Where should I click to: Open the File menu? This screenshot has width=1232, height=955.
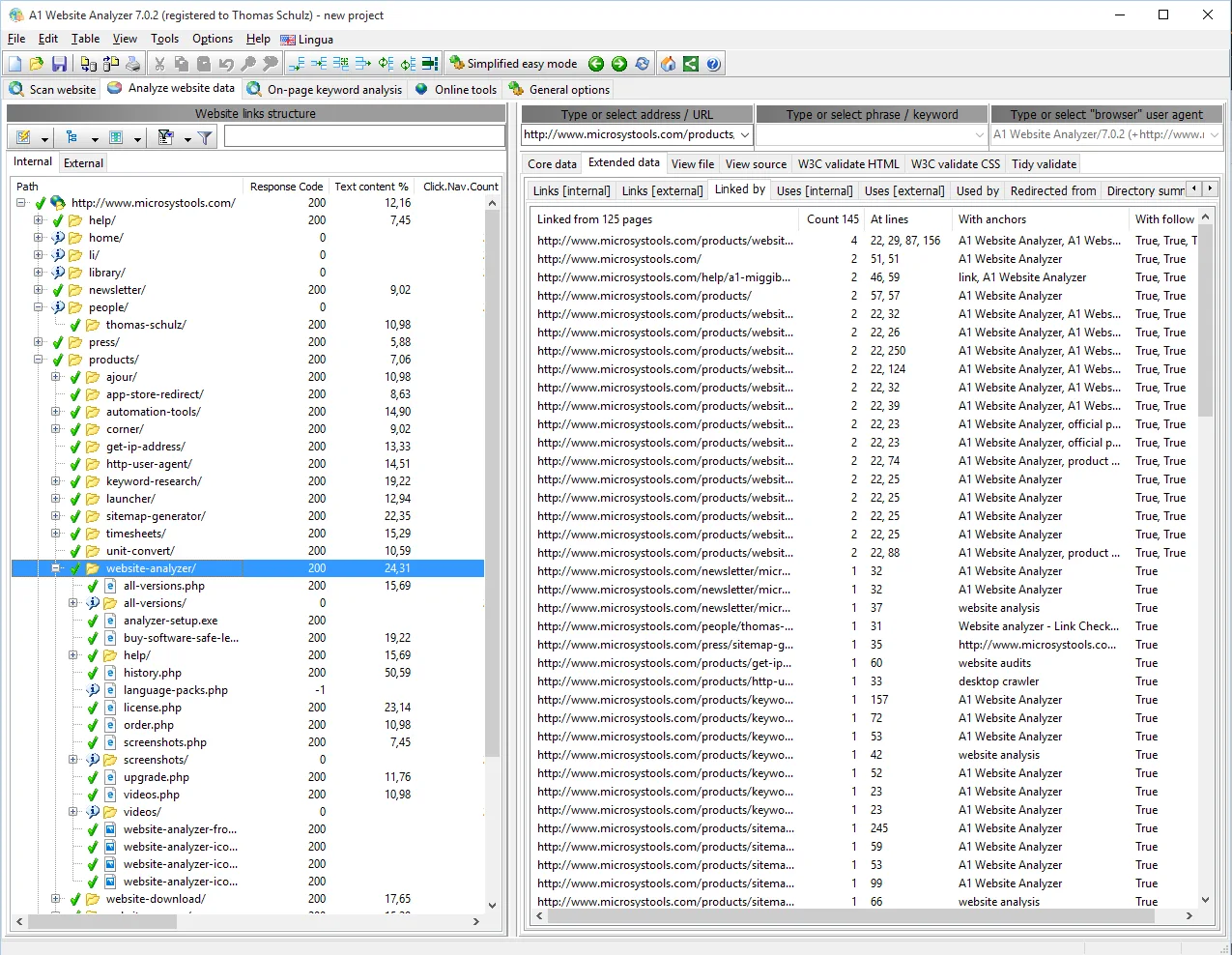(x=16, y=39)
